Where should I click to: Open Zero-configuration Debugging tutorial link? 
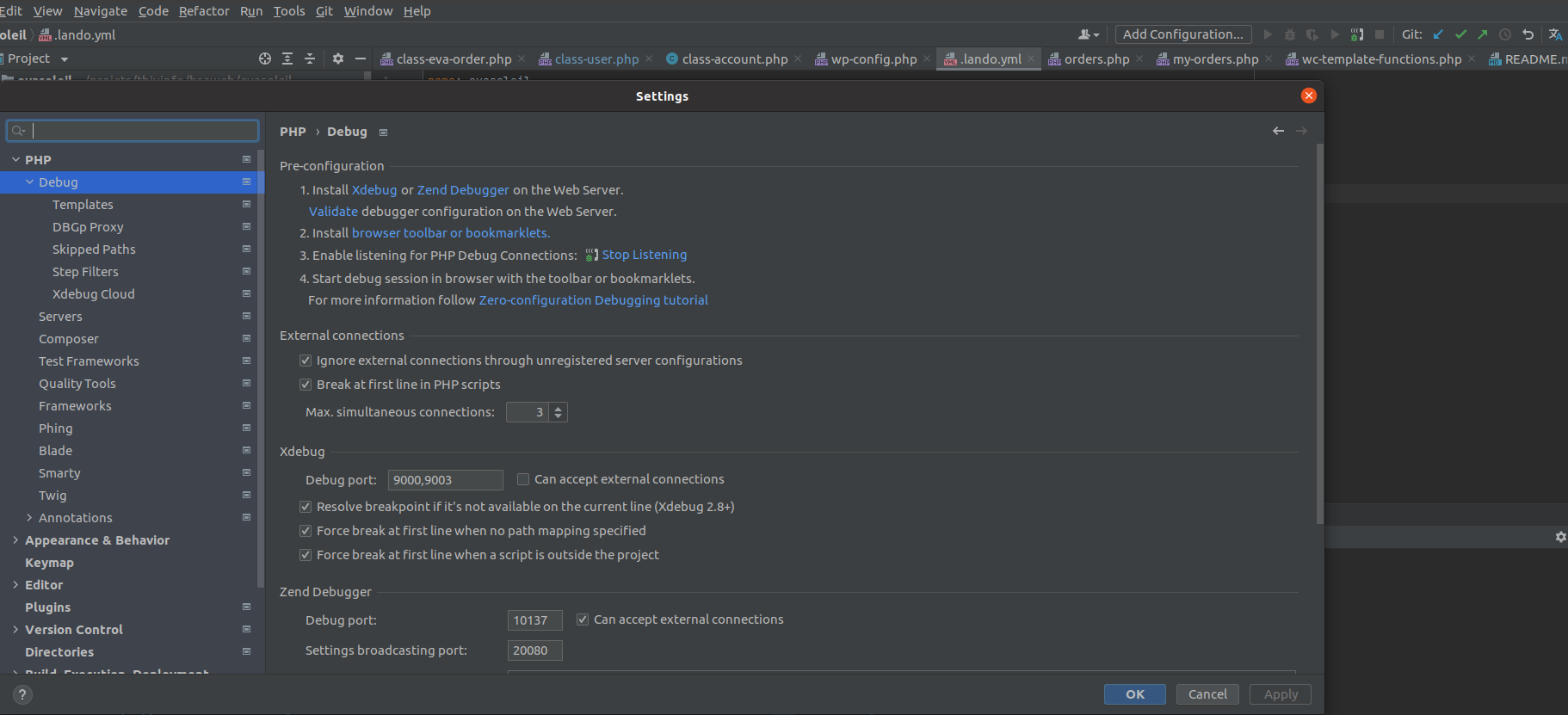tap(594, 300)
